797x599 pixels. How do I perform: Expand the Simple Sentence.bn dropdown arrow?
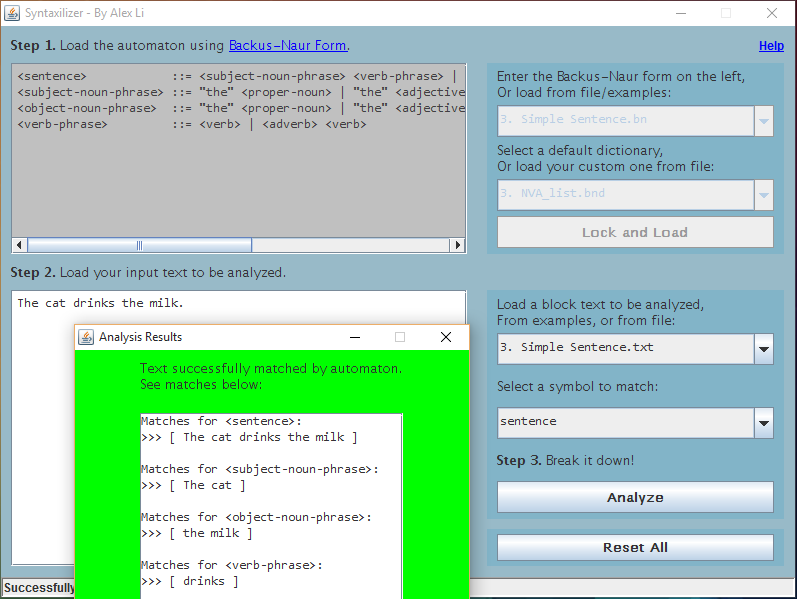[x=763, y=121]
